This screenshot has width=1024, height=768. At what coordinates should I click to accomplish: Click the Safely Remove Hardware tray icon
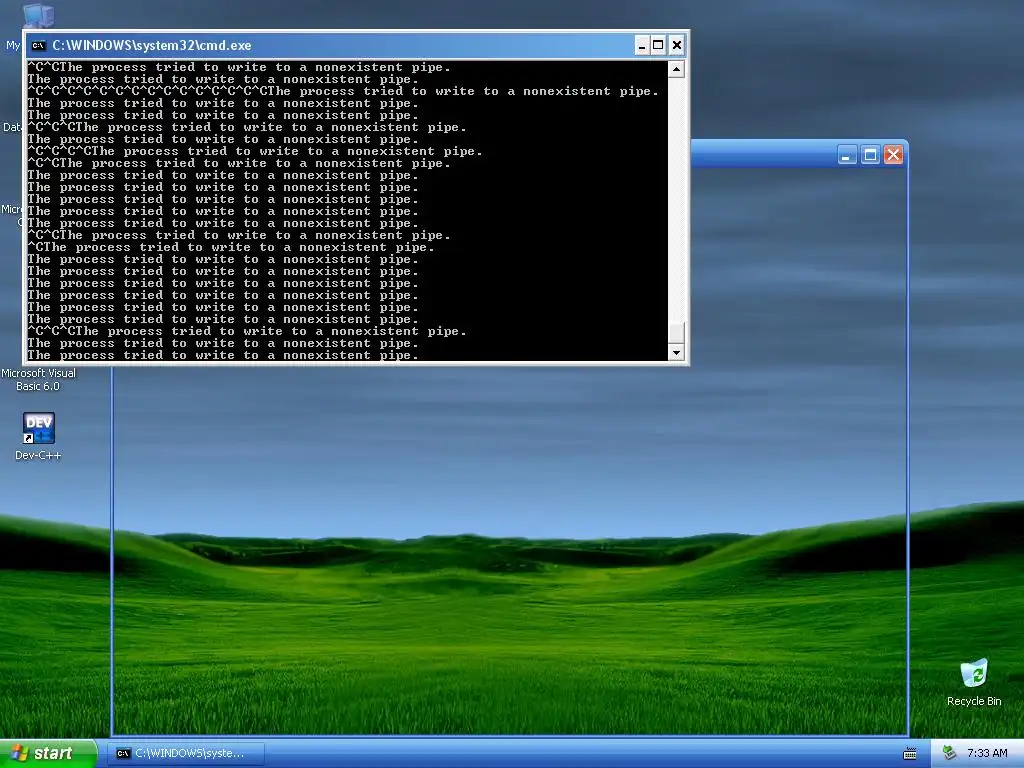click(x=949, y=753)
